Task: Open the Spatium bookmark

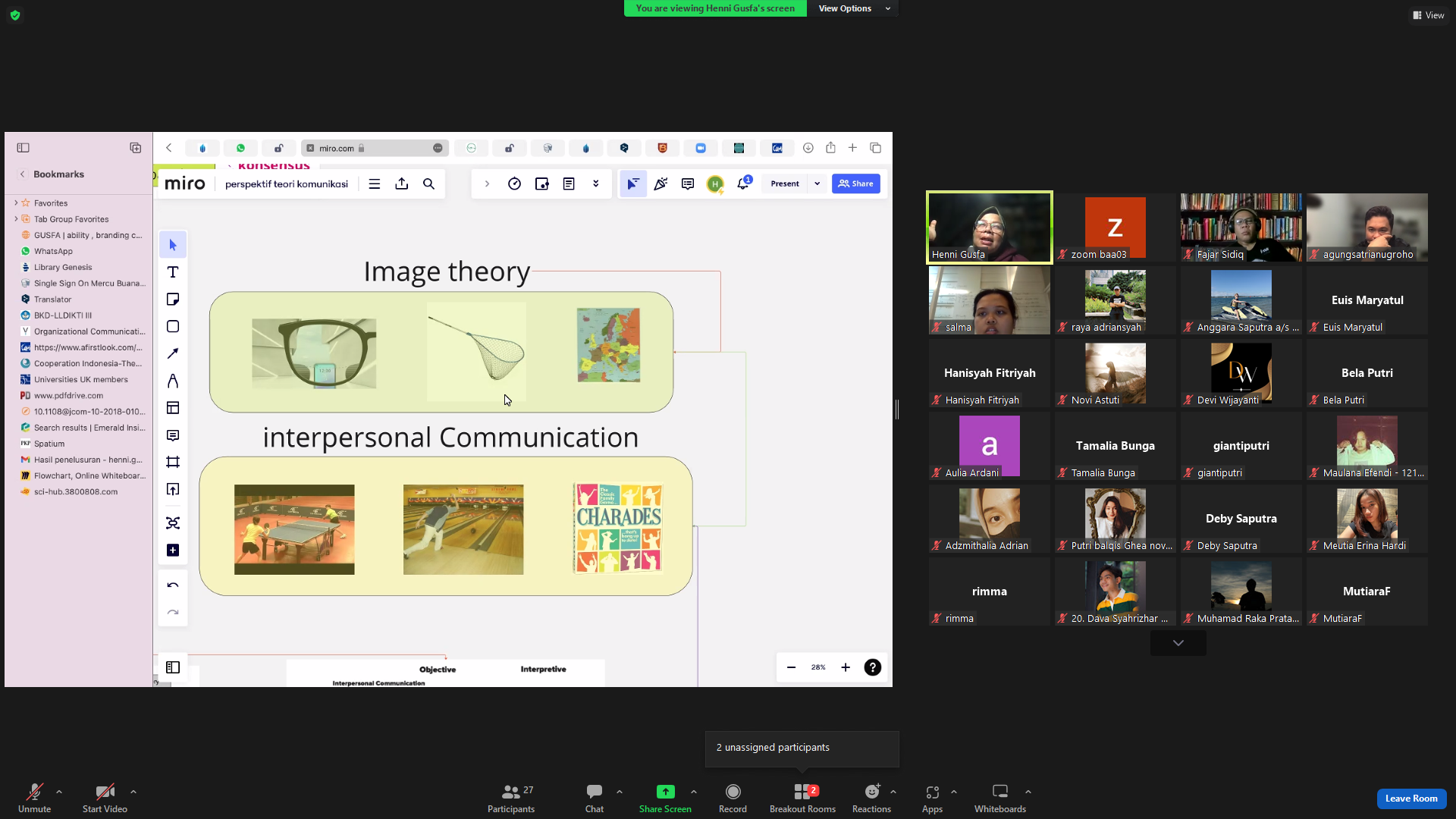Action: tap(49, 444)
